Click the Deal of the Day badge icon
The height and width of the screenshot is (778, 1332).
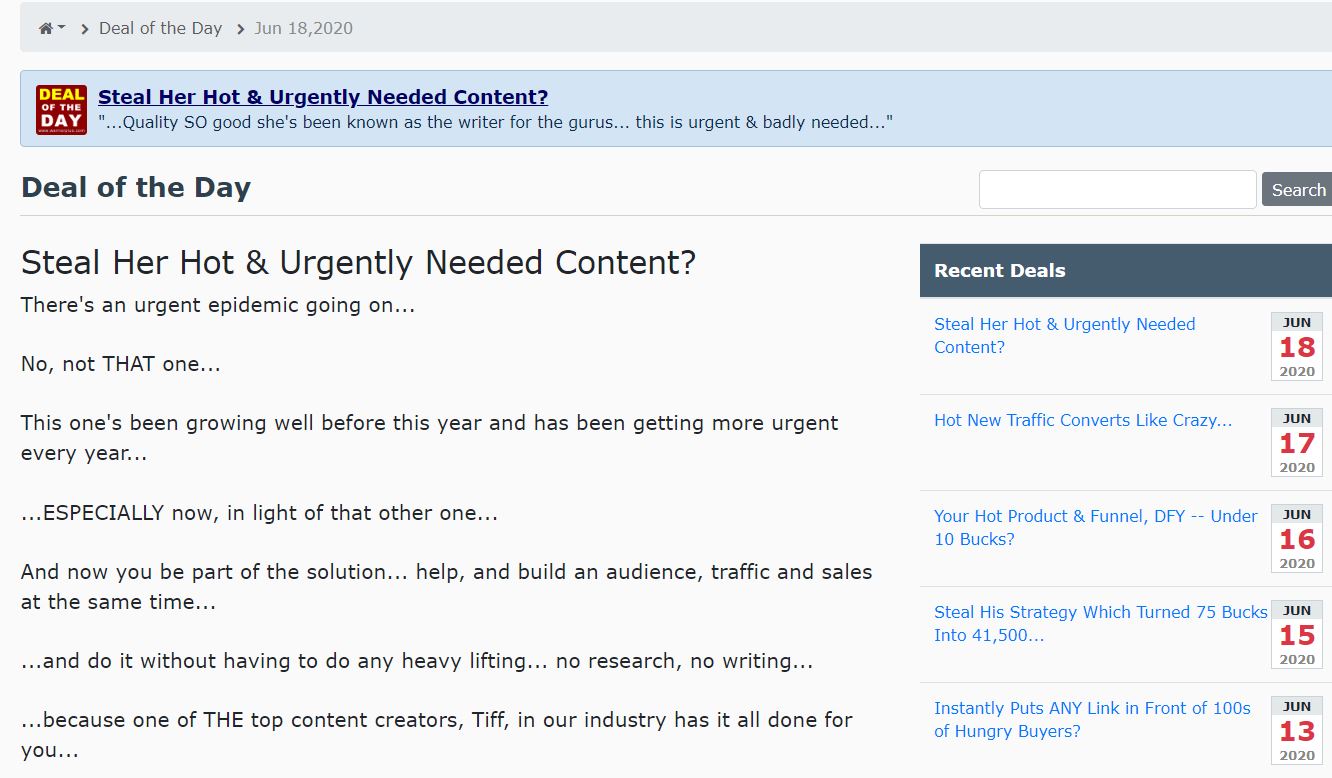pyautogui.click(x=62, y=110)
